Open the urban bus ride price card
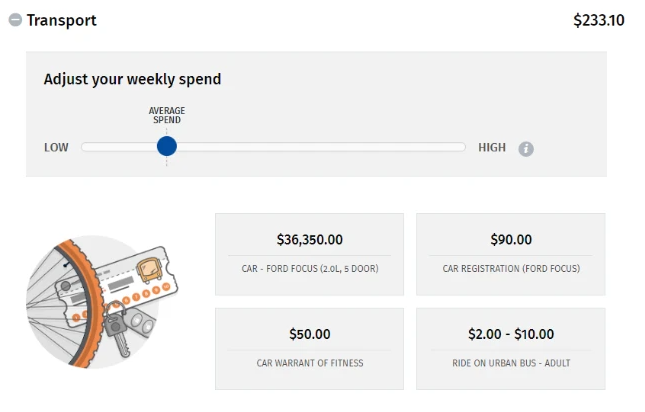The height and width of the screenshot is (412, 645). (x=510, y=349)
